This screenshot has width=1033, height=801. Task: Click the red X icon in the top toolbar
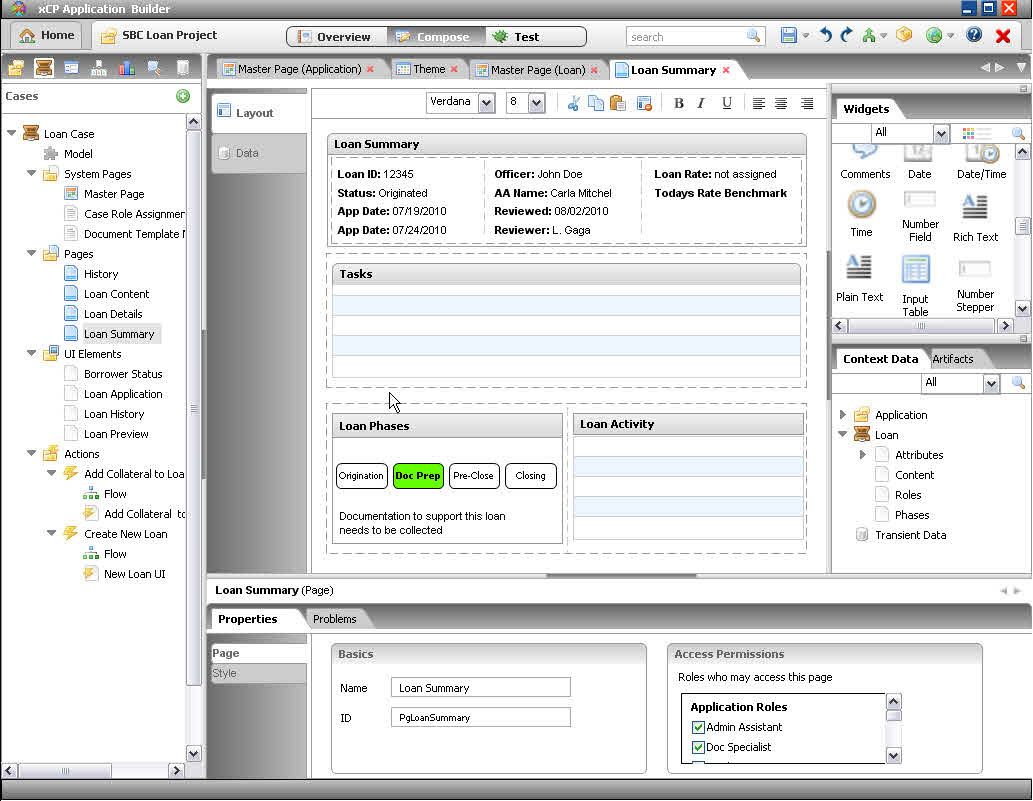[1003, 36]
